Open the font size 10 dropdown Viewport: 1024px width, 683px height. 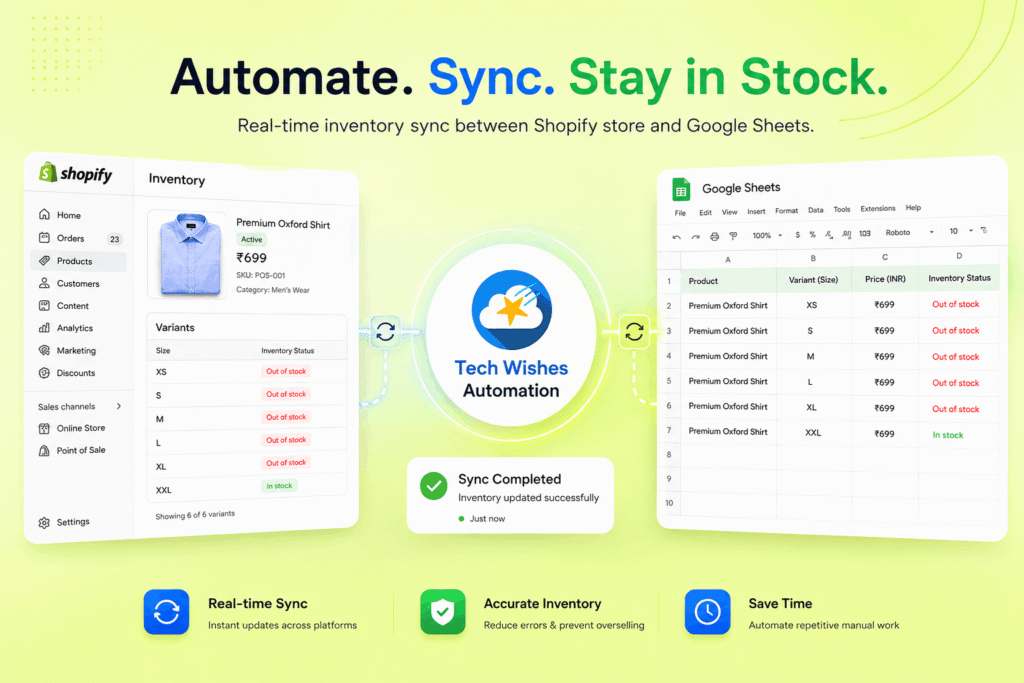point(961,231)
